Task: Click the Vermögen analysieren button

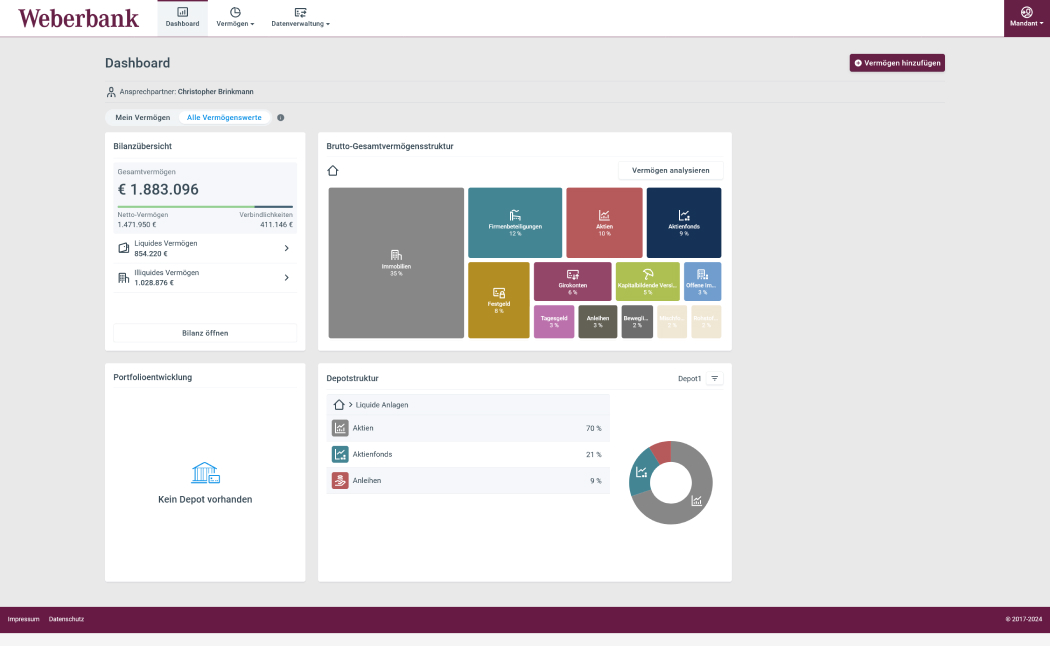Action: tap(670, 170)
